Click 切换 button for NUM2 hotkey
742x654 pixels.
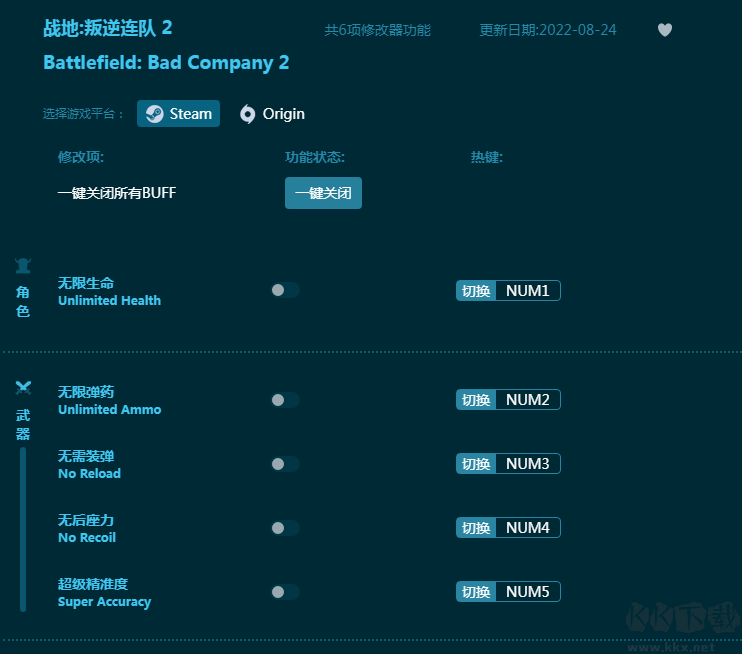pos(476,400)
